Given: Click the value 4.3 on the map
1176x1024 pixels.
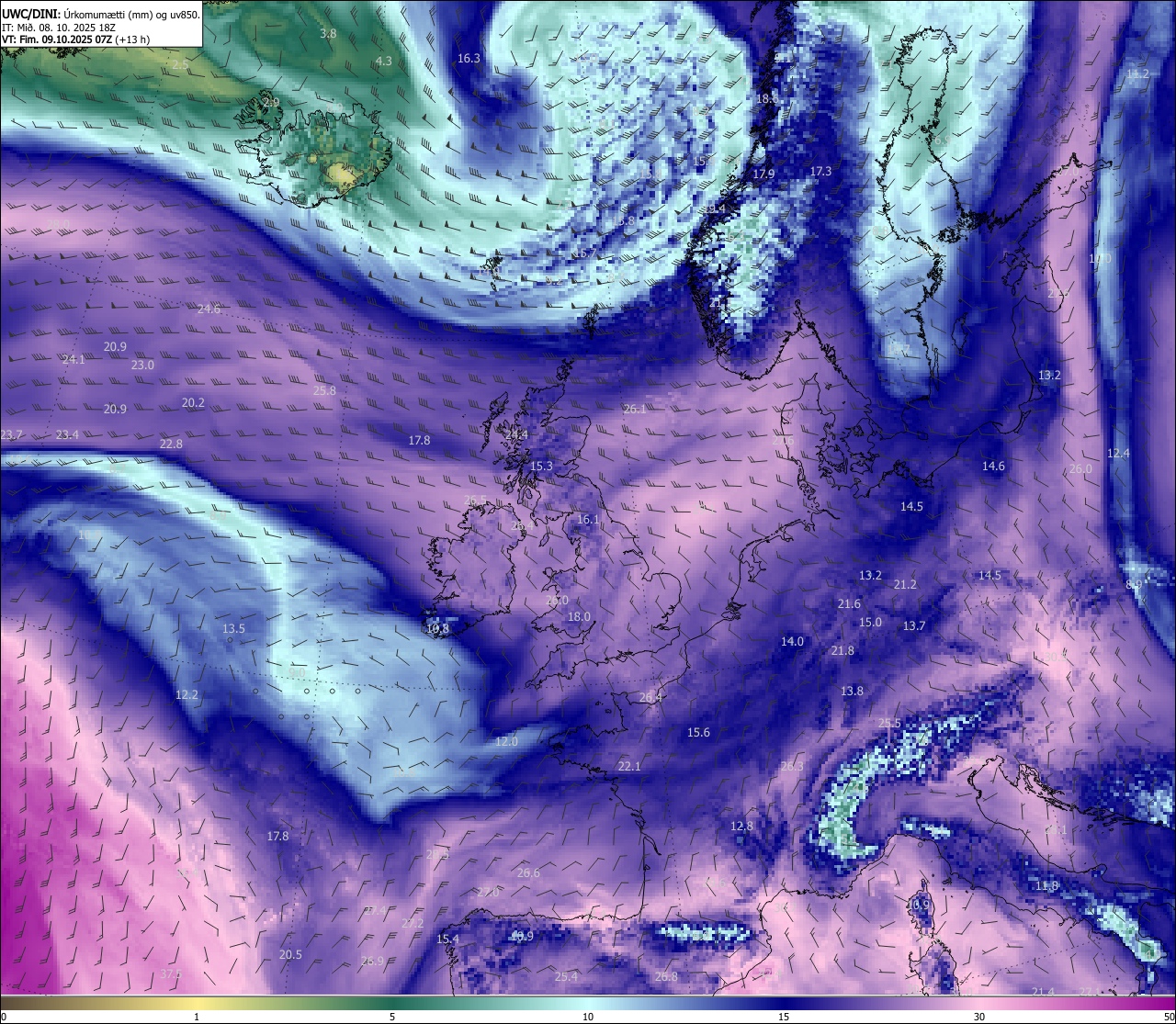Looking at the screenshot, I should (384, 62).
